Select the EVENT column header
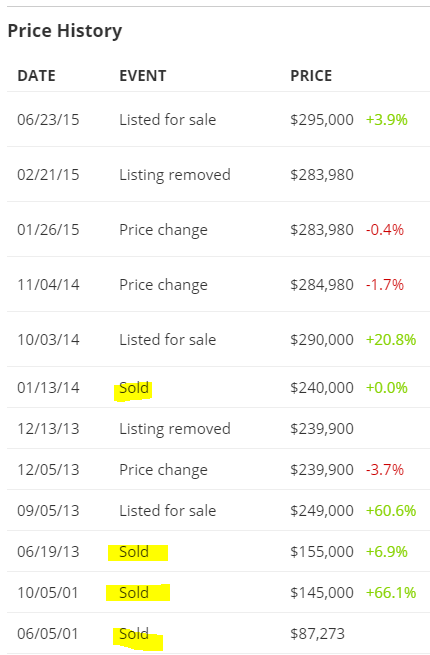Image resolution: width=430 pixels, height=655 pixels. tap(142, 76)
